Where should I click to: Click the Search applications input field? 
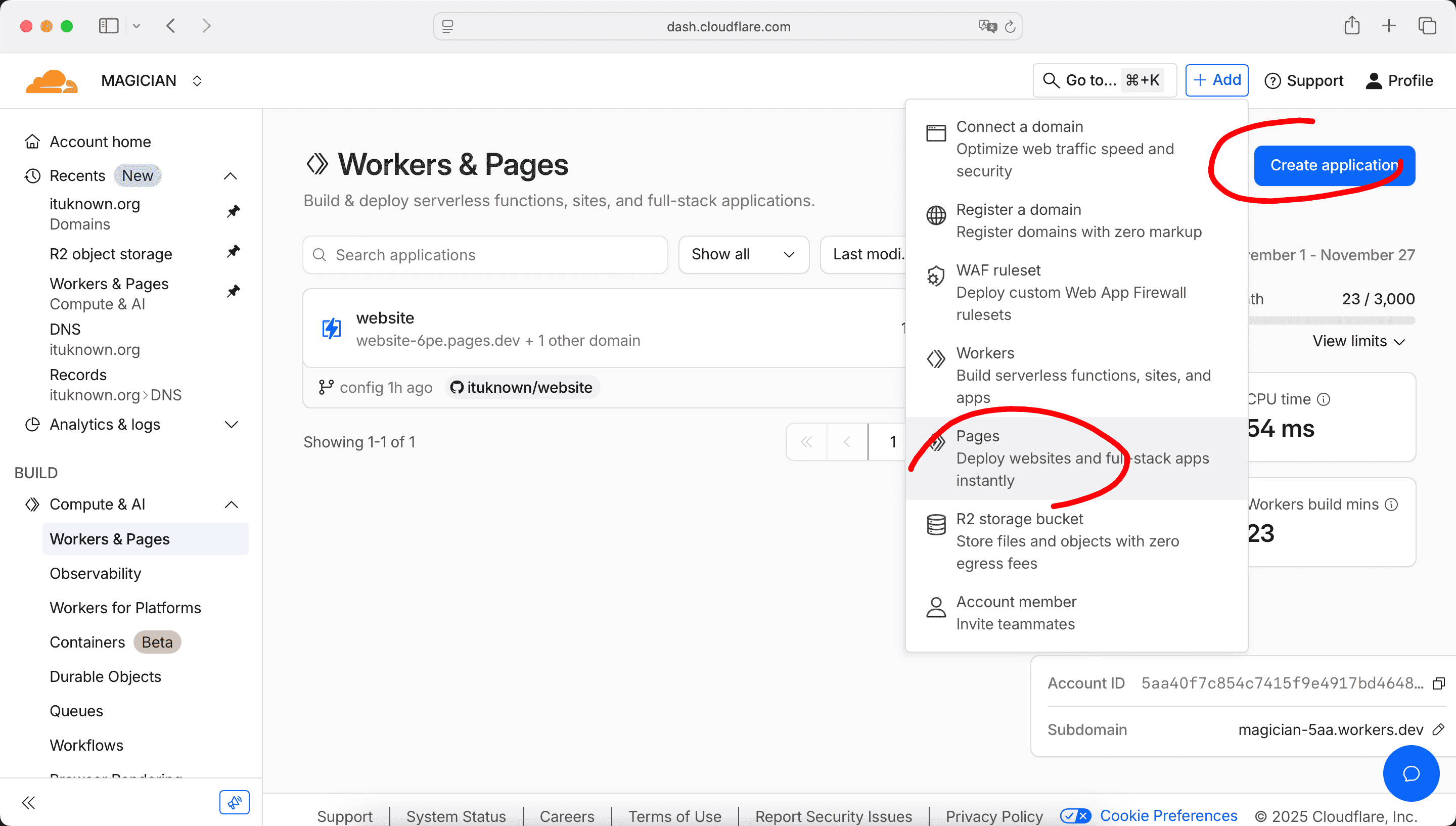(x=484, y=254)
